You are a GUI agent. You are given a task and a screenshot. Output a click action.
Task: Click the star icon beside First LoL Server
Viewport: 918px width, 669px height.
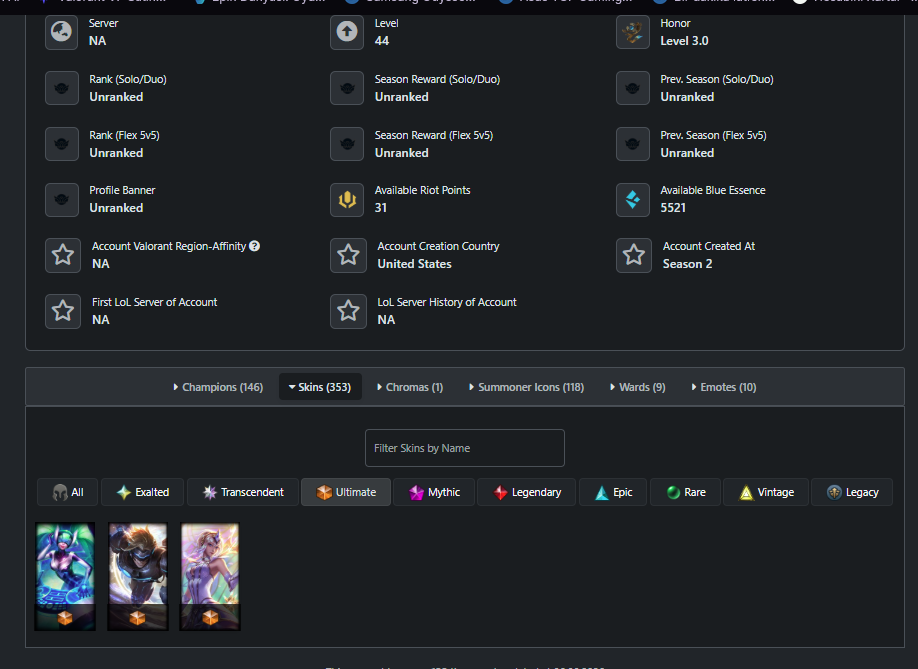63,311
